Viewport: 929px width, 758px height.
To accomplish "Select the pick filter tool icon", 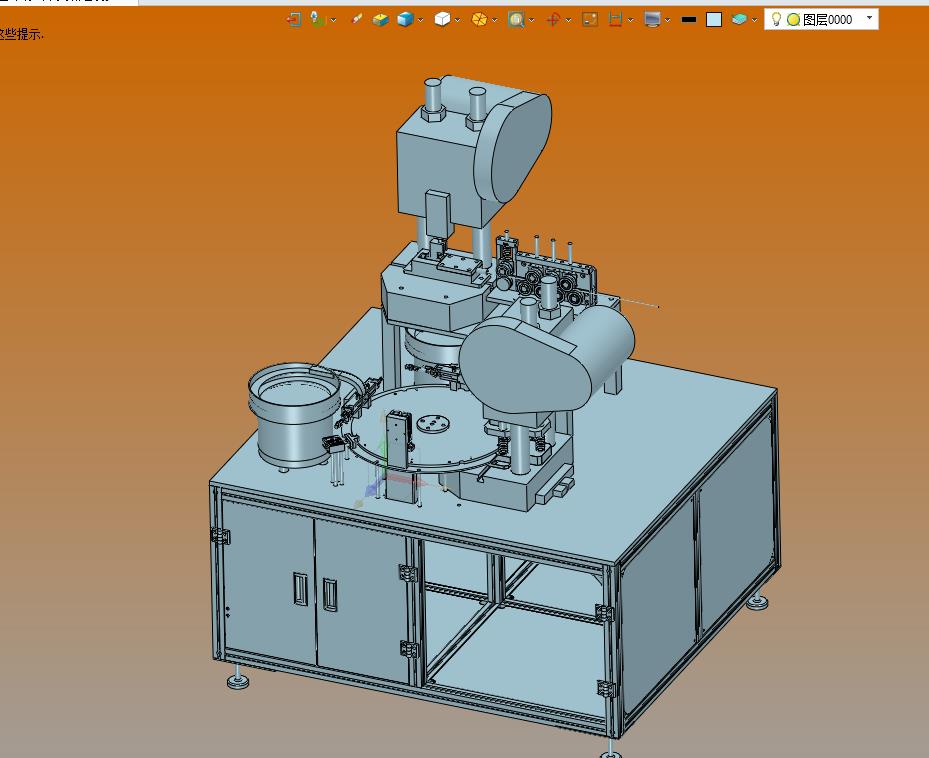I will (318, 20).
